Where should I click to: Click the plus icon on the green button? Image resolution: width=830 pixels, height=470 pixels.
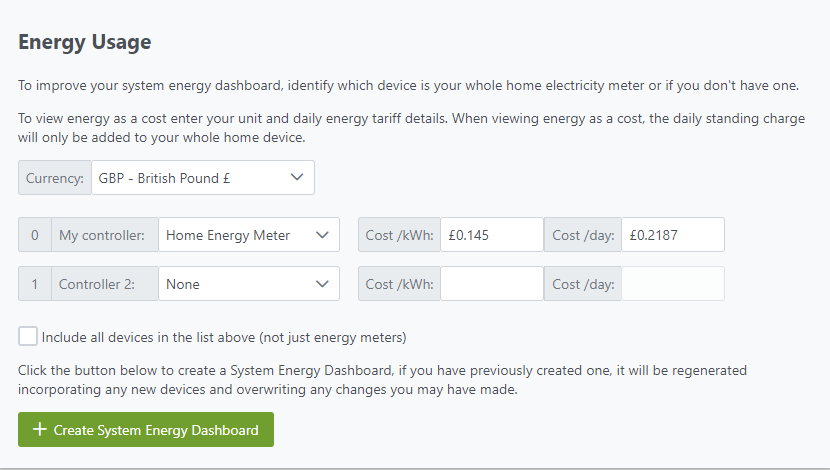(40, 430)
